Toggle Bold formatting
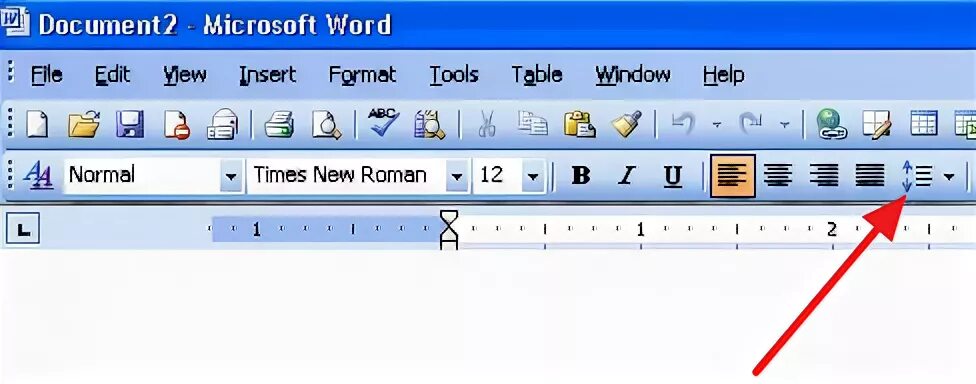The width and height of the screenshot is (976, 384). (580, 176)
